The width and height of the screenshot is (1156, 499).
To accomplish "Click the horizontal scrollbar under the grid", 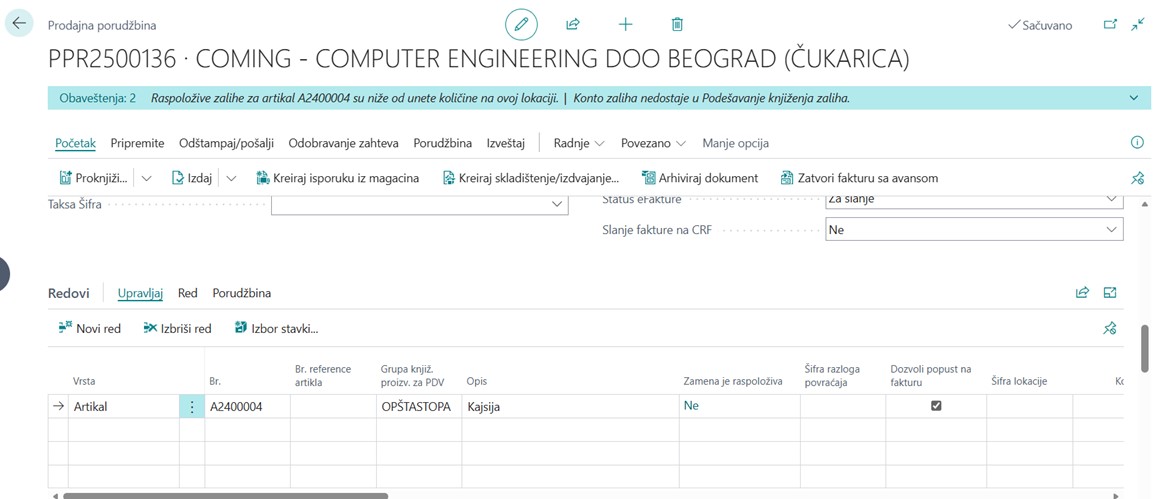I will (x=225, y=495).
